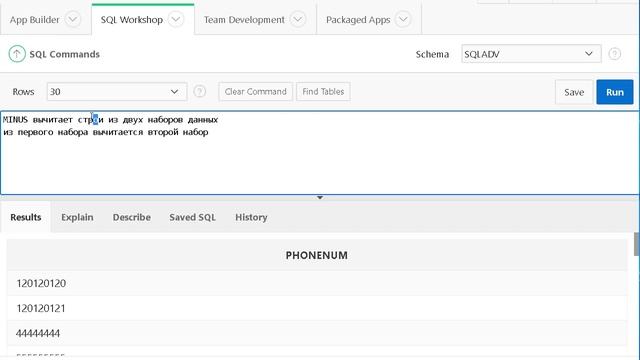Open the Team Development tab
Viewport: 640px width, 360px height.
click(x=244, y=20)
